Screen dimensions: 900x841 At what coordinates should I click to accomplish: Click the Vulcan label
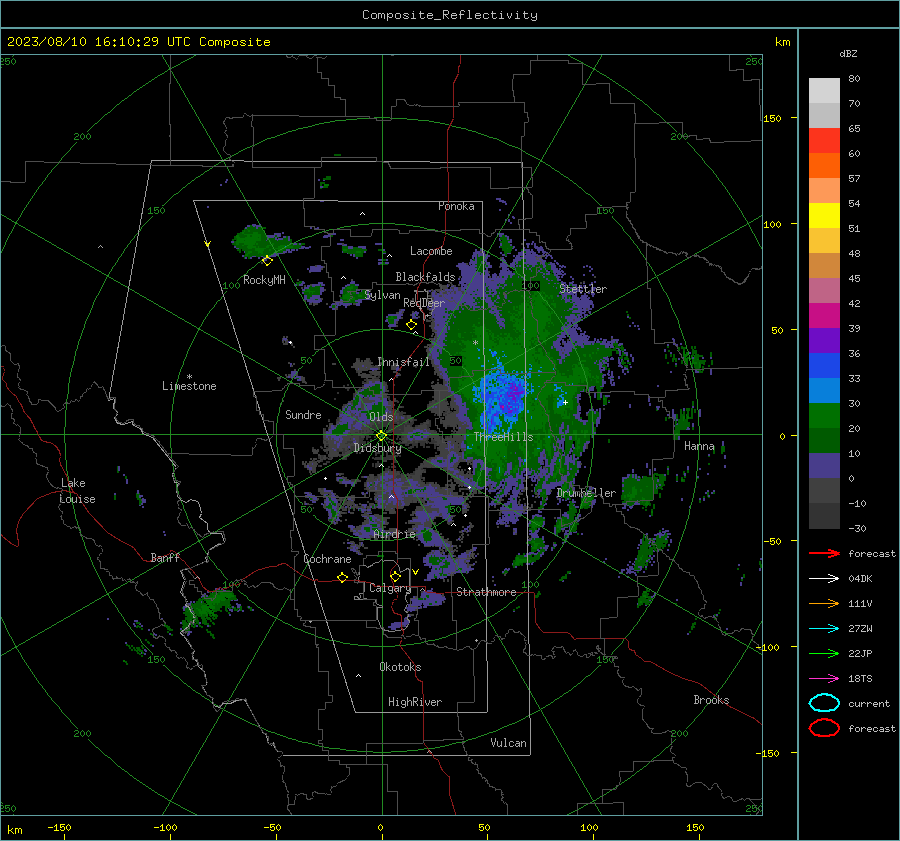click(508, 743)
